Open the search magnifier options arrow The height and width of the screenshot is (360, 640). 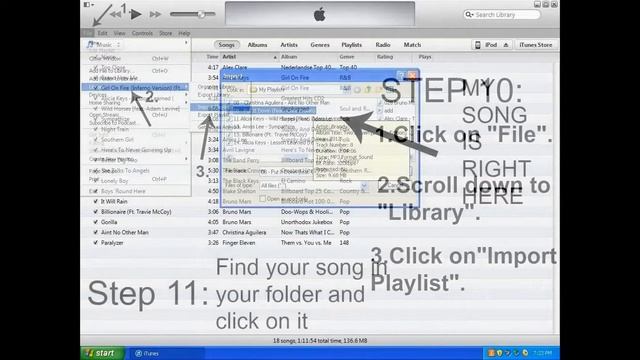(469, 15)
